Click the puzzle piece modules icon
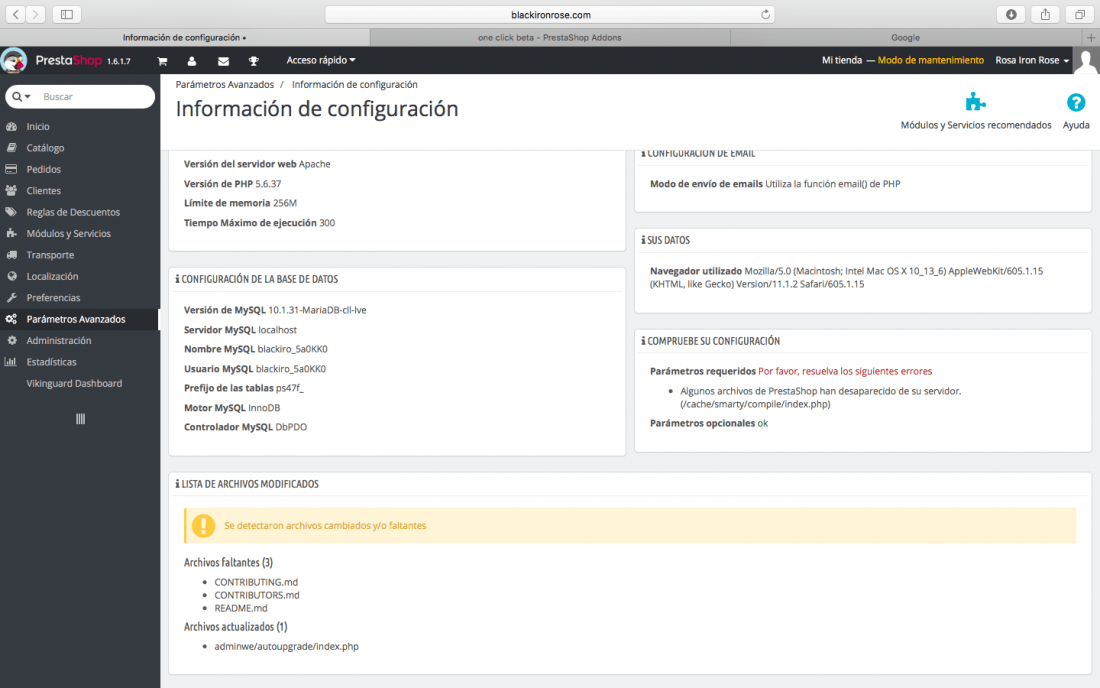 point(975,102)
